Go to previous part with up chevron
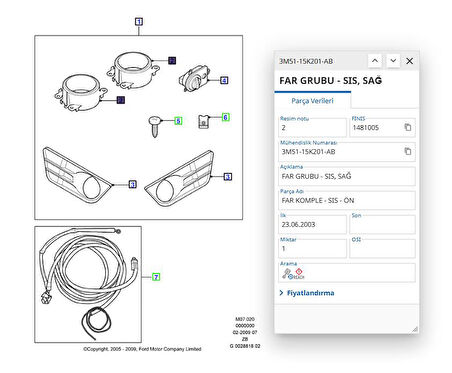Image resolution: width=452 pixels, height=373 pixels. [375, 61]
